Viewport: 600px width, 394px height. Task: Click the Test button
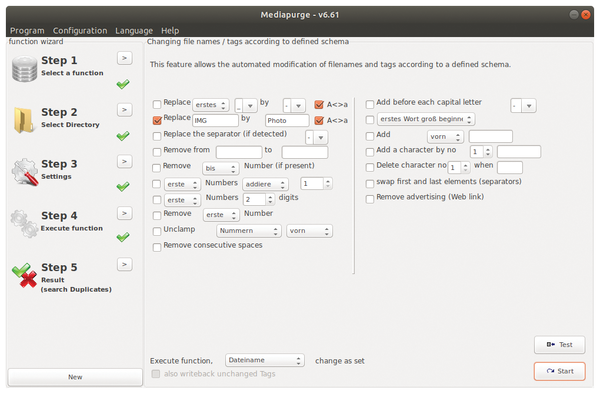[559, 345]
